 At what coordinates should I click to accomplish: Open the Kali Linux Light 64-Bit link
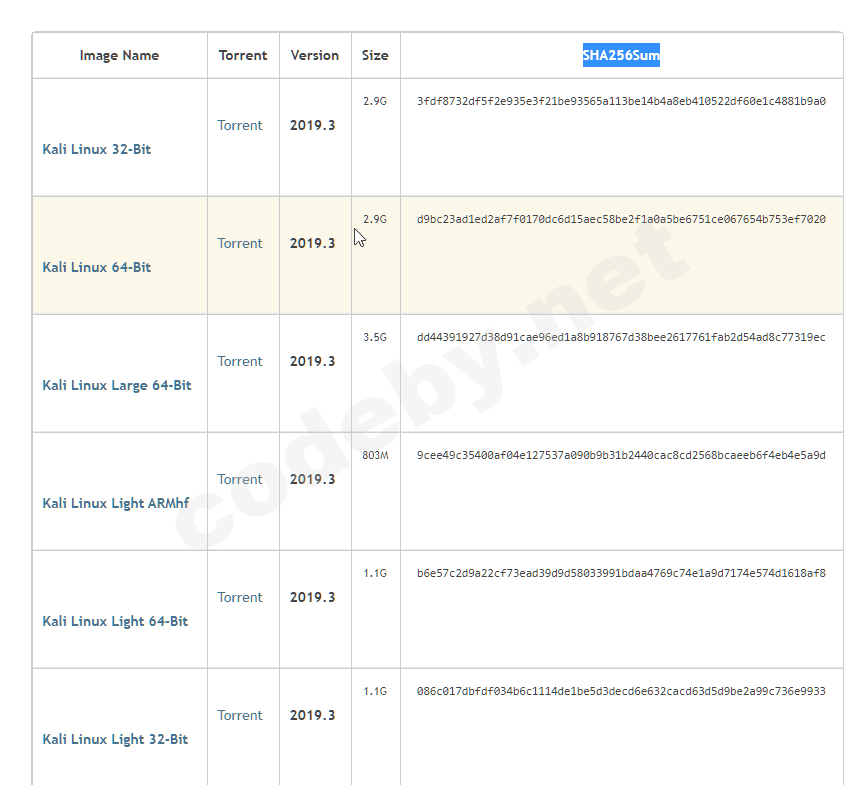(115, 621)
